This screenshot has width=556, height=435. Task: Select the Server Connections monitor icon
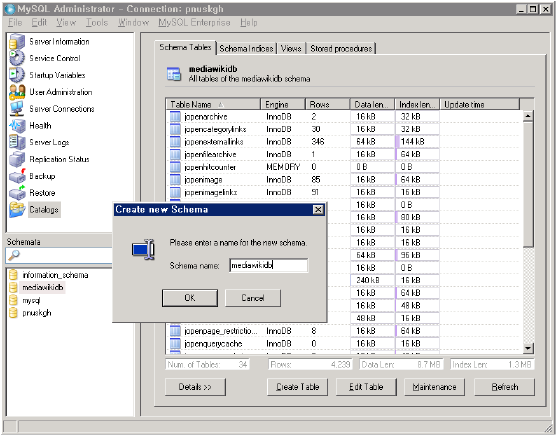tap(17, 108)
